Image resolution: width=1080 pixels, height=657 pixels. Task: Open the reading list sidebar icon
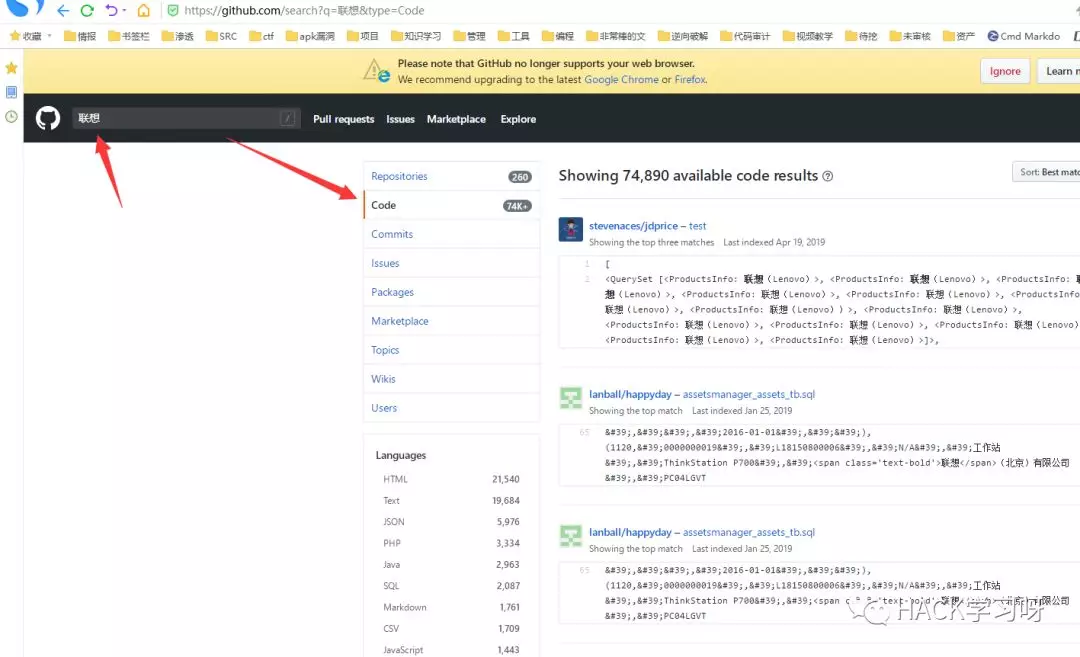(x=11, y=92)
